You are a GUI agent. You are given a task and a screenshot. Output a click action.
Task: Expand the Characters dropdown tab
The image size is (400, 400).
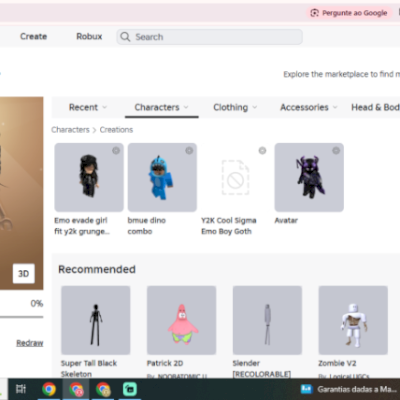162,107
